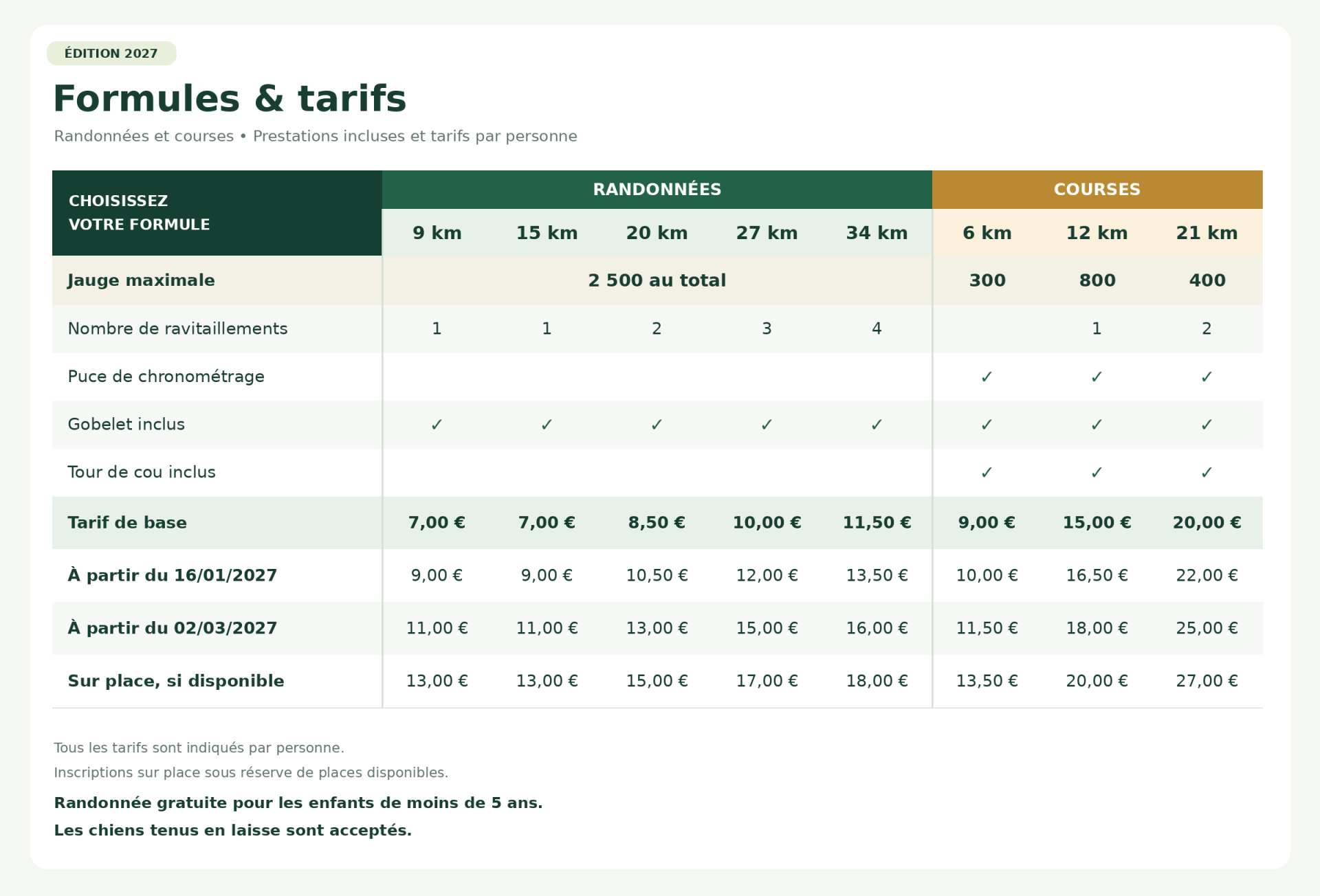The image size is (1320, 896).
Task: Click the 6 km column header
Action: coord(987,233)
